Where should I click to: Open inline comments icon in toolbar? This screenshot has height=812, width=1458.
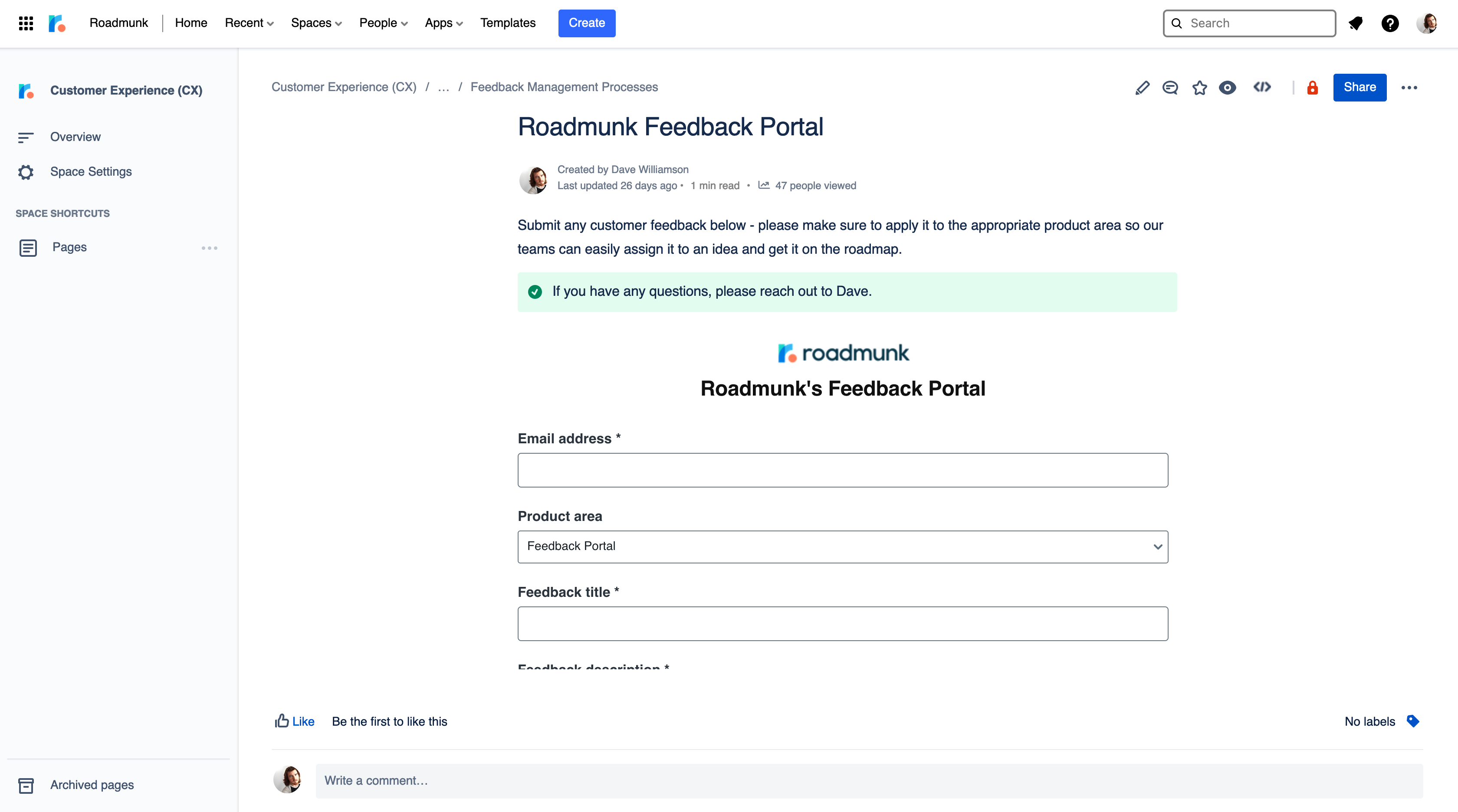point(1170,88)
